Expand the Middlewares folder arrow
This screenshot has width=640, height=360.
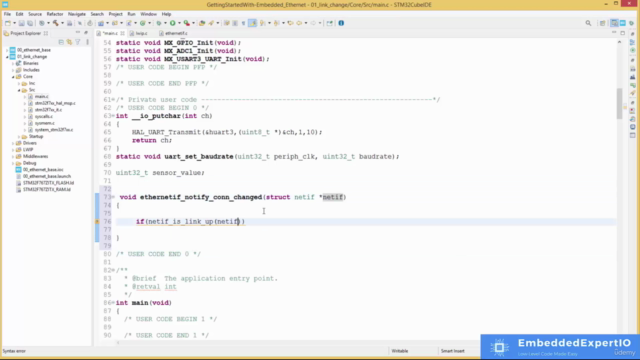(13, 157)
